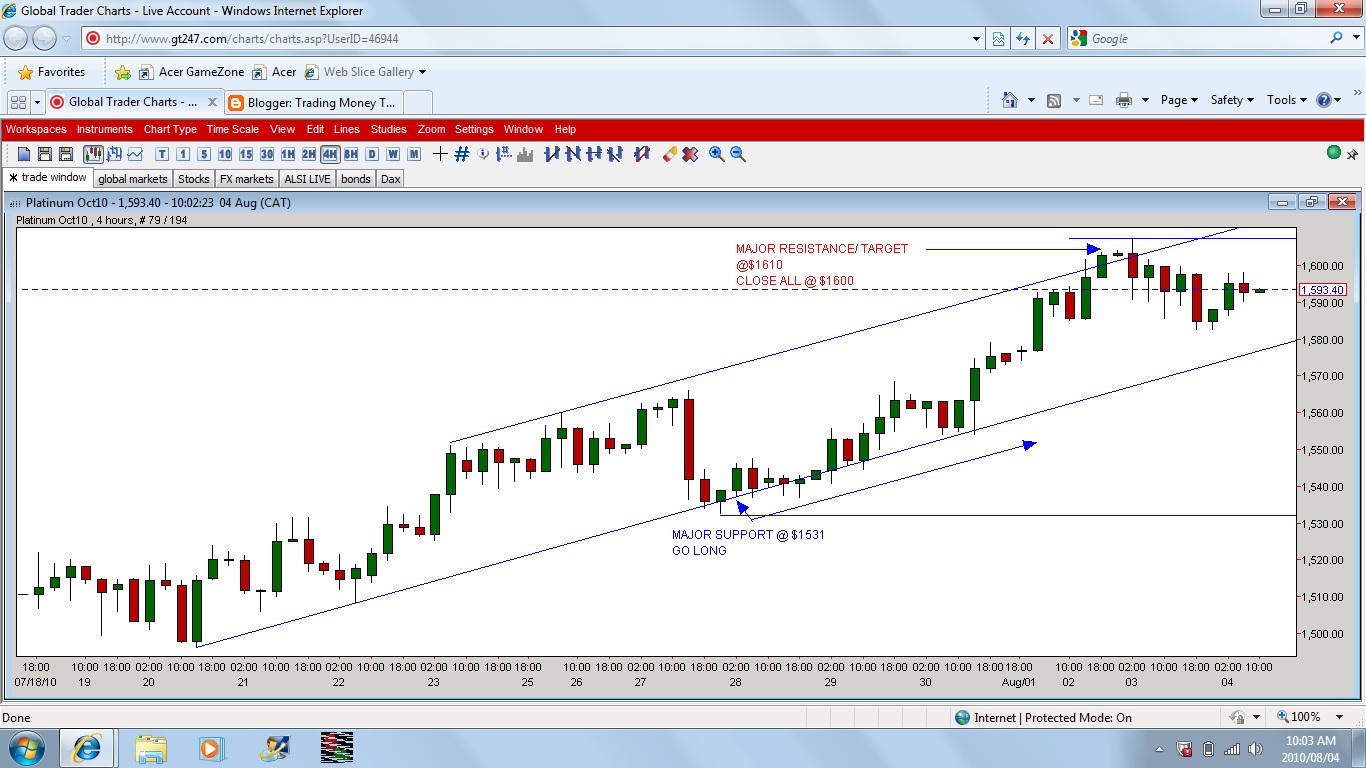Image resolution: width=1366 pixels, height=768 pixels.
Task: Select the ALSI LIVE tab
Action: coord(306,178)
